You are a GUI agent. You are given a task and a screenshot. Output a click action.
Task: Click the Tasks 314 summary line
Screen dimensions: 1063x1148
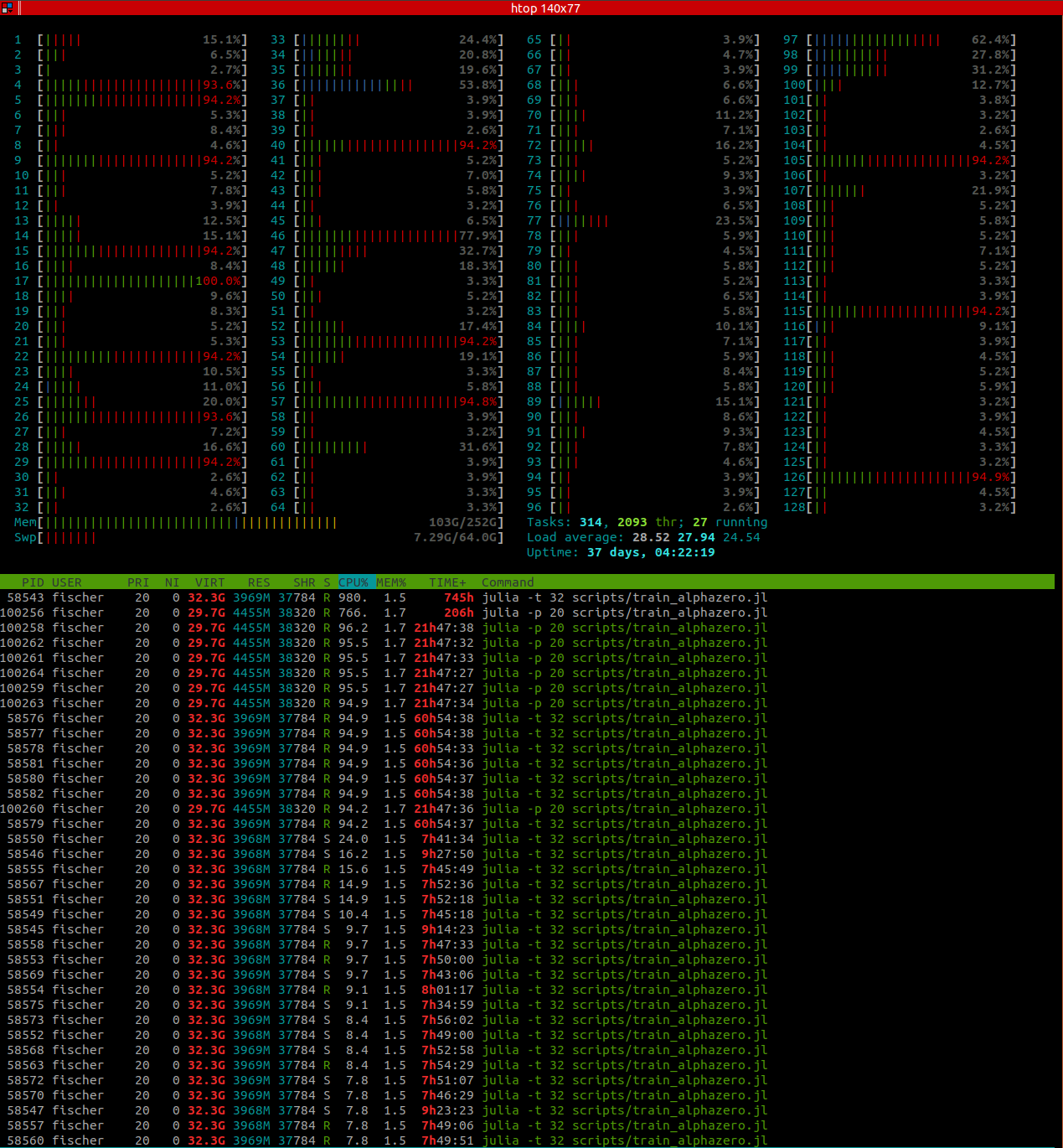click(x=647, y=522)
